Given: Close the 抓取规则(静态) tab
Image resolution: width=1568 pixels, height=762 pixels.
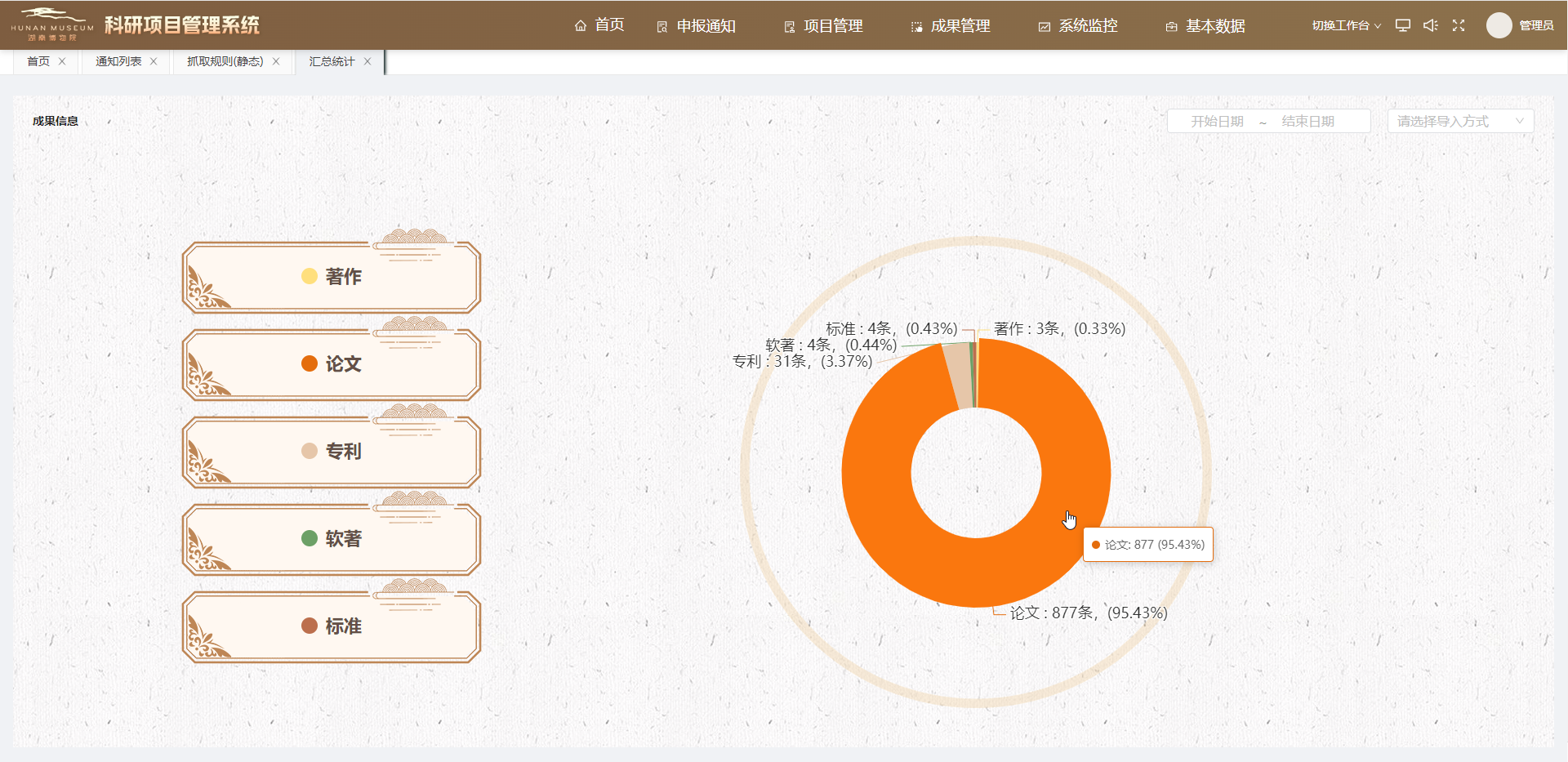Looking at the screenshot, I should coord(276,61).
